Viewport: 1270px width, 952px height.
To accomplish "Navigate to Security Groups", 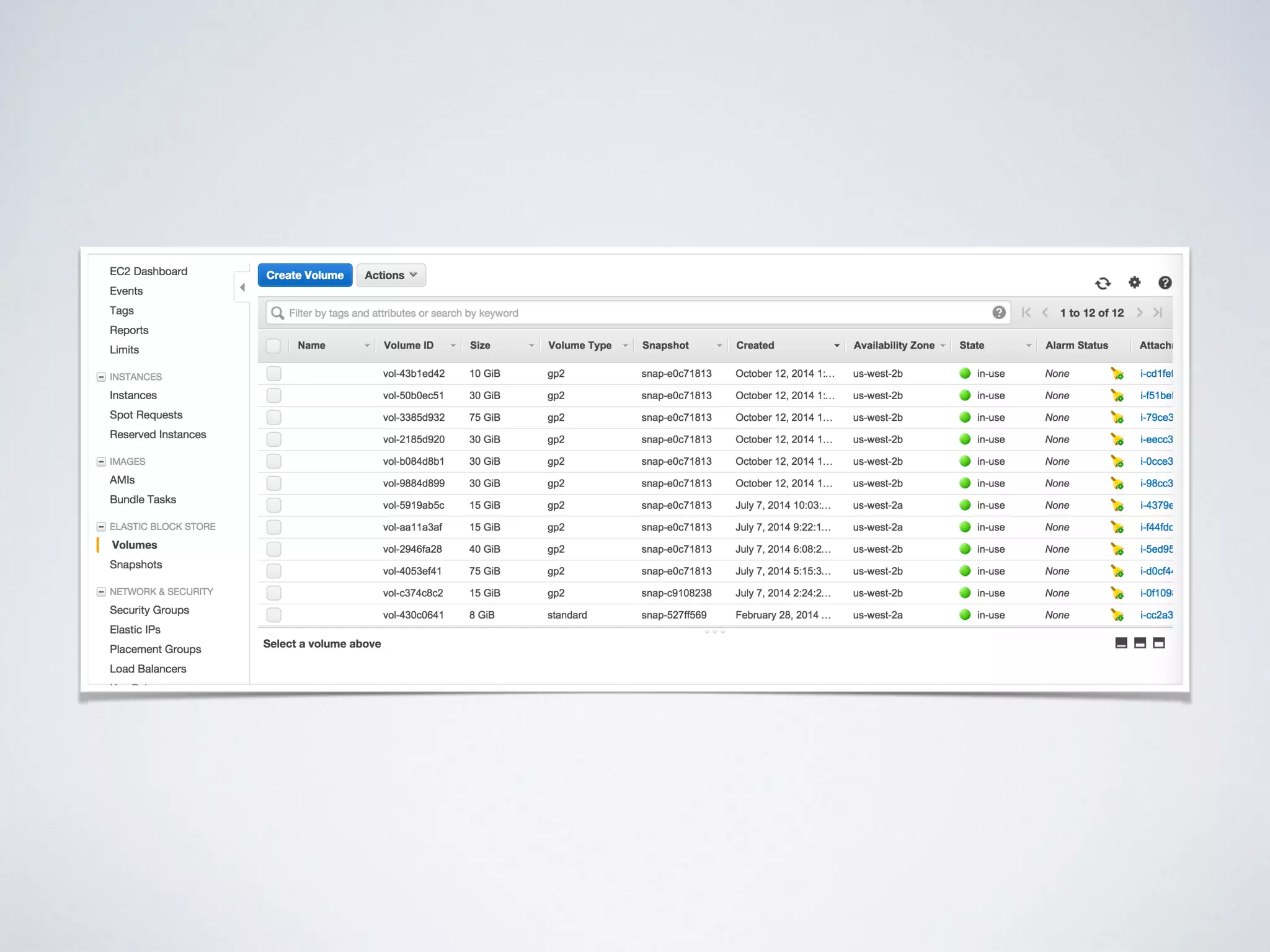I will 149,610.
